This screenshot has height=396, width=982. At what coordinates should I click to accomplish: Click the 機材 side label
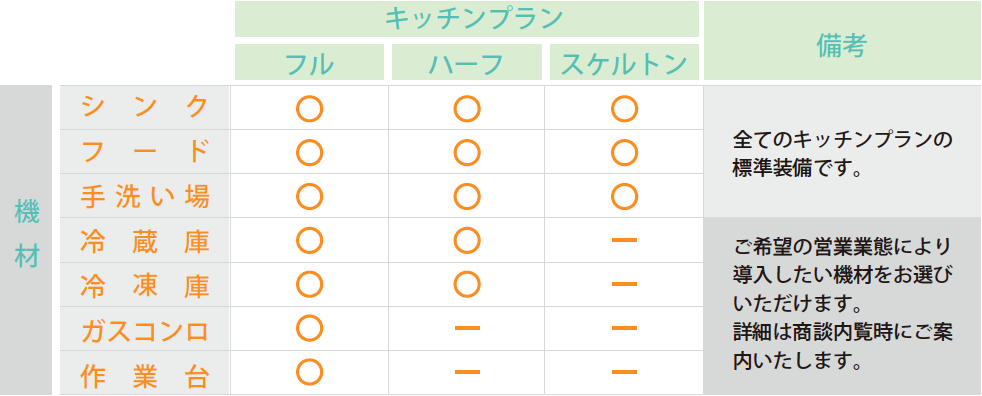click(26, 241)
